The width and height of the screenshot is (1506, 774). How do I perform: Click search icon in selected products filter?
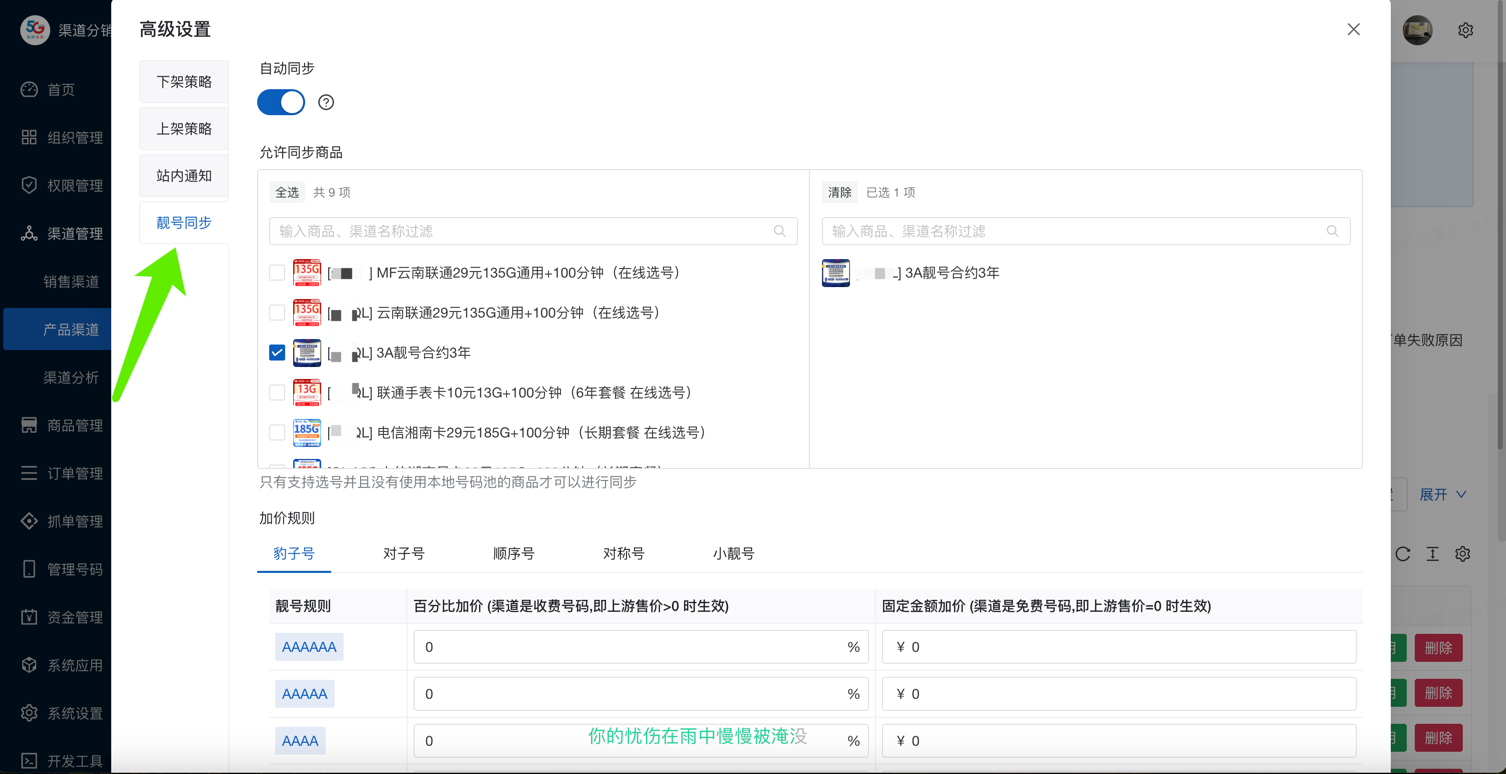1332,231
